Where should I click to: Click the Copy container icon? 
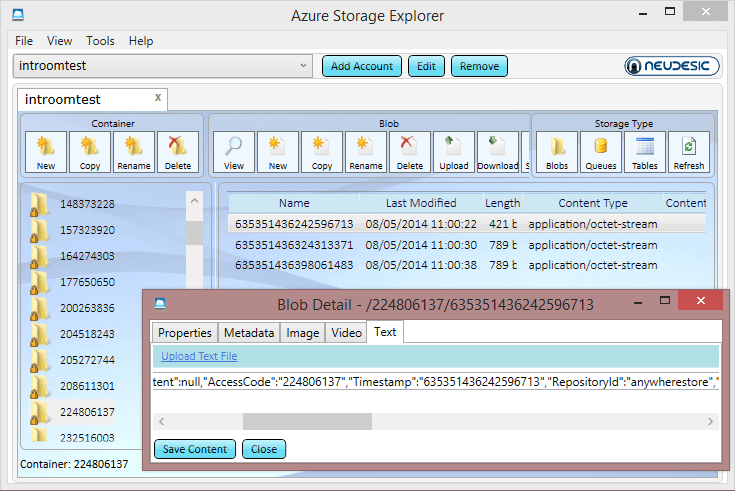coord(90,152)
